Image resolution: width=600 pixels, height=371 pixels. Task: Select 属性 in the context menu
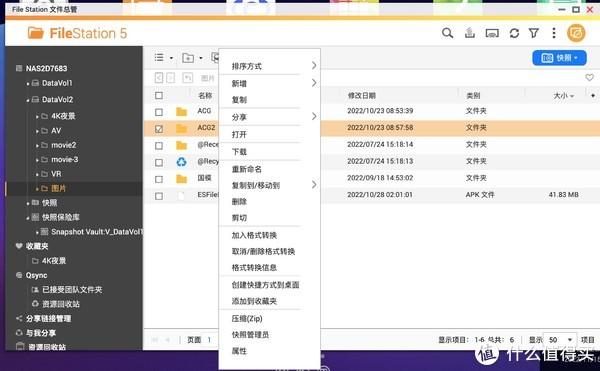click(239, 351)
